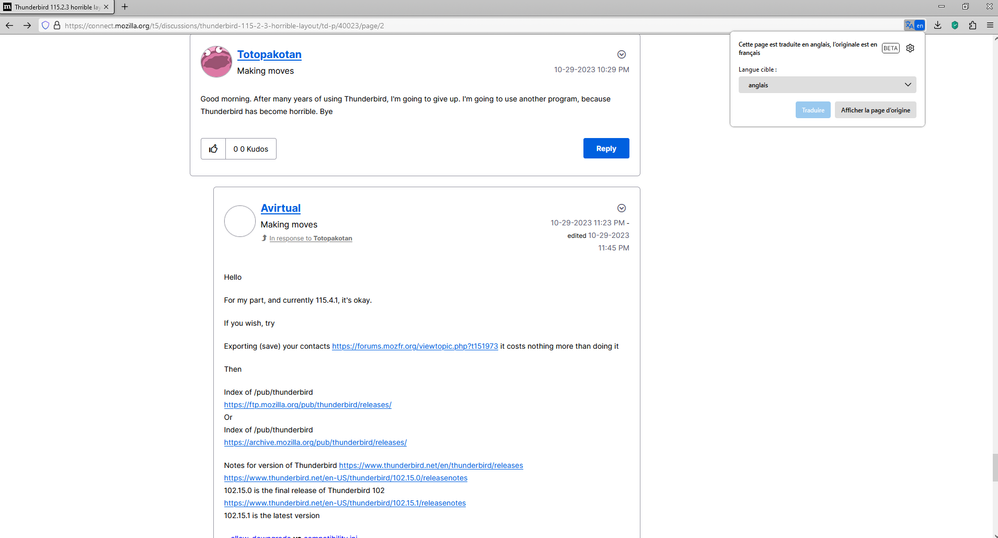This screenshot has width=998, height=538.
Task: Open the 102.15.0 release notes link
Action: (346, 478)
